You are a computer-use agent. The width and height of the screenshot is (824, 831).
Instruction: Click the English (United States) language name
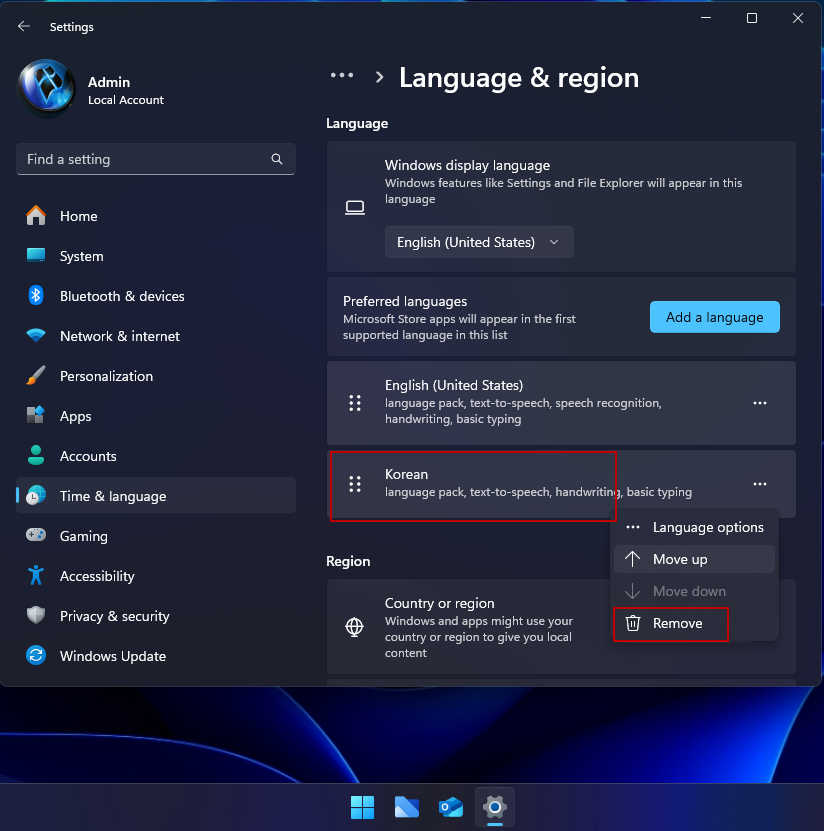click(x=454, y=385)
